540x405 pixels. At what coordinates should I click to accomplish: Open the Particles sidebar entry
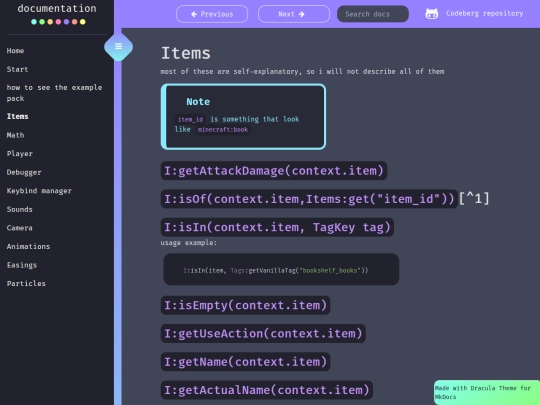click(x=26, y=284)
